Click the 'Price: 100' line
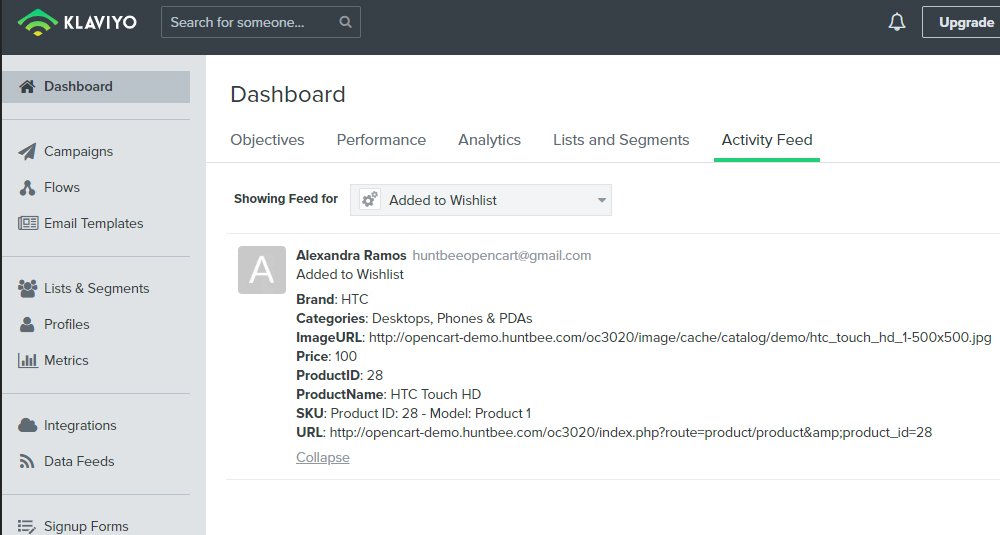Viewport: 1000px width, 535px height. coord(327,356)
